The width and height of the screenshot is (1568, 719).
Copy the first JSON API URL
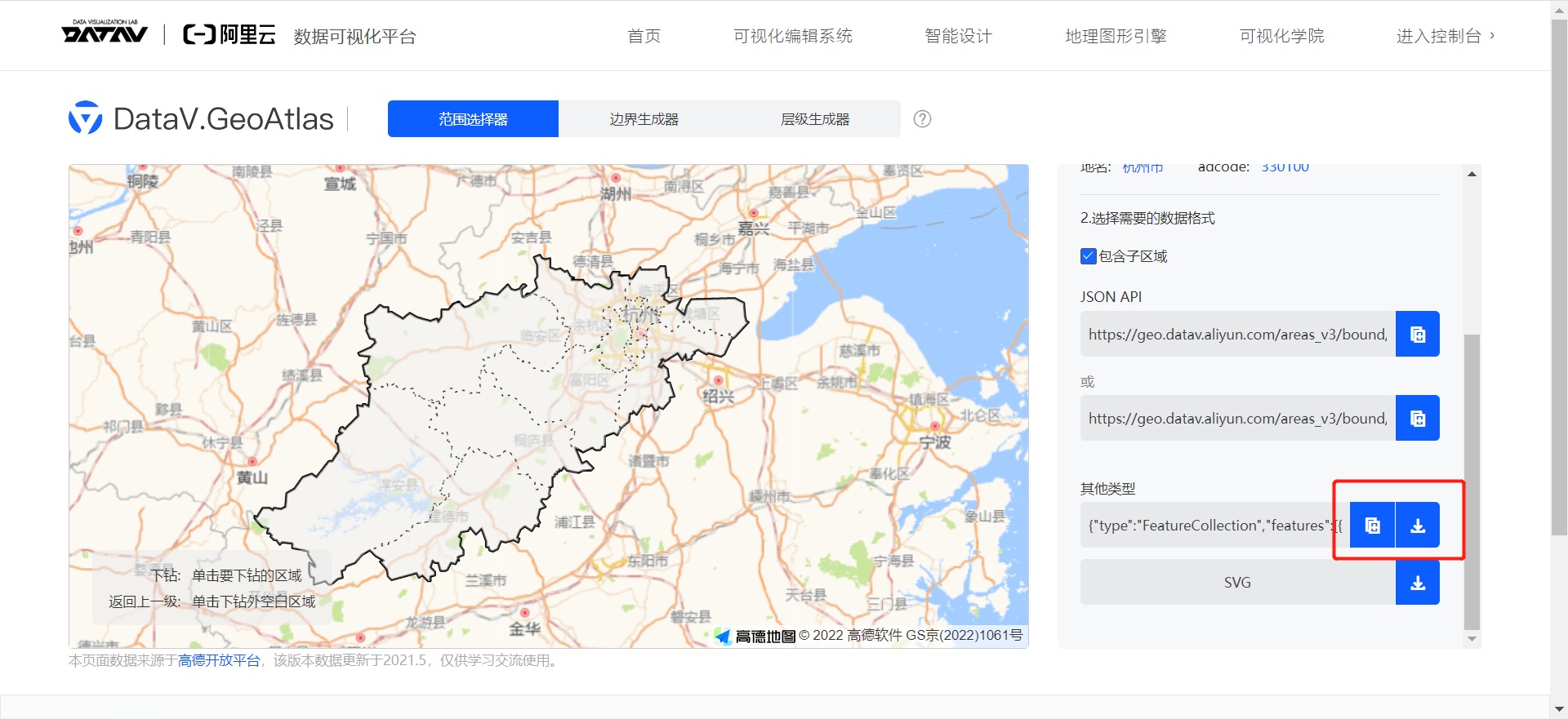(x=1417, y=335)
